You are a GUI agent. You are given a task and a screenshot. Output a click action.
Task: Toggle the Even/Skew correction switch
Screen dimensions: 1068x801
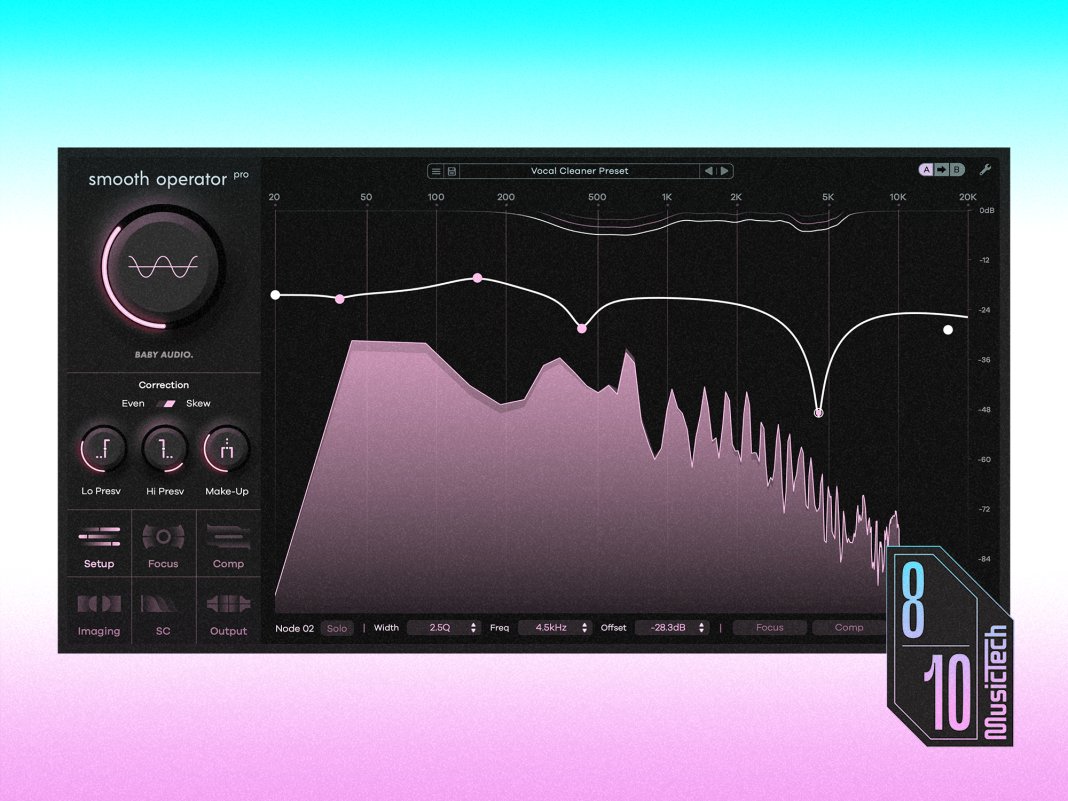pos(166,403)
